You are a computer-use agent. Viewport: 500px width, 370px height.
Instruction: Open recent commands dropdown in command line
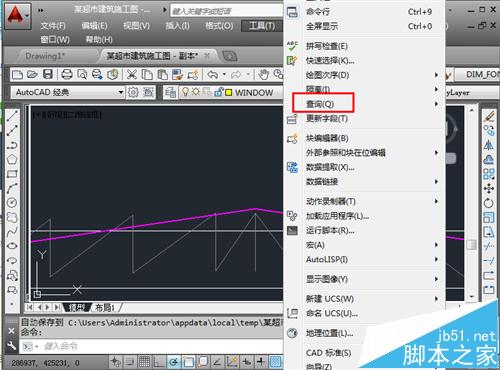pos(29,347)
